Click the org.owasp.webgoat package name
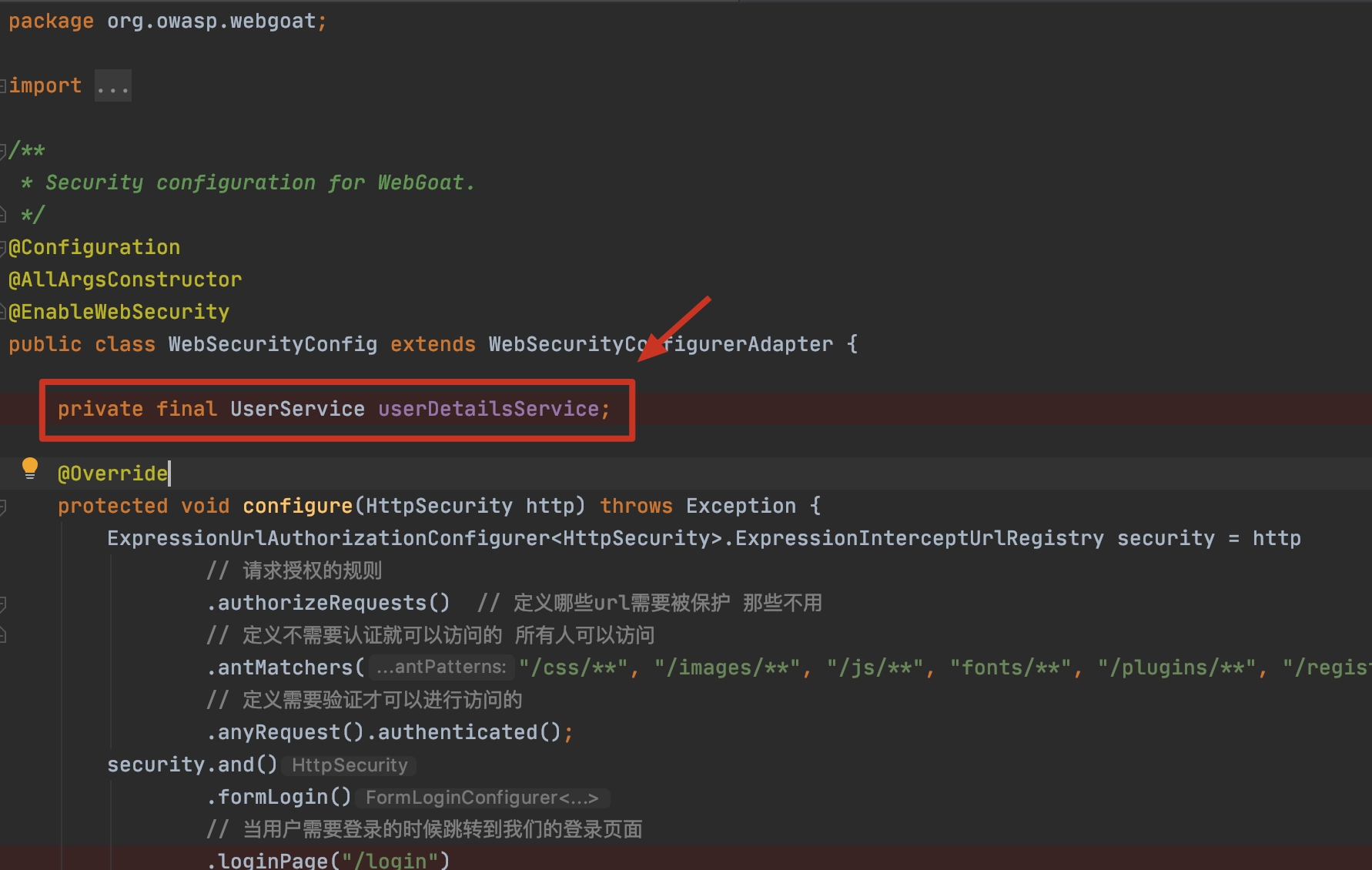The height and width of the screenshot is (870, 1372). point(211,22)
